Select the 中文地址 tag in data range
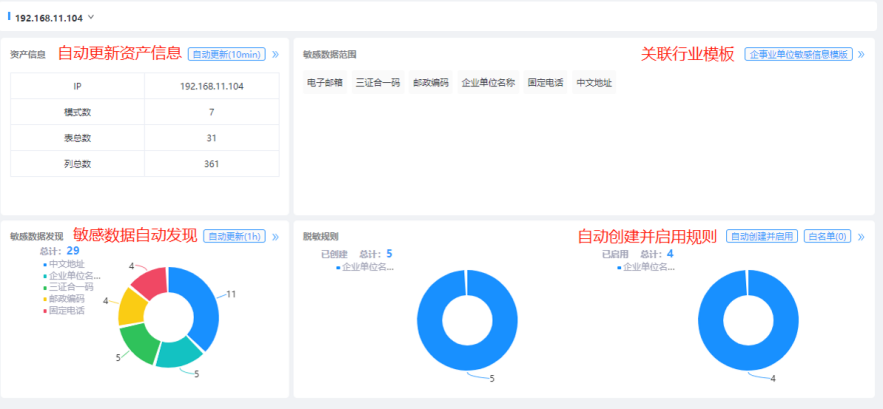The image size is (883, 409). [x=594, y=83]
